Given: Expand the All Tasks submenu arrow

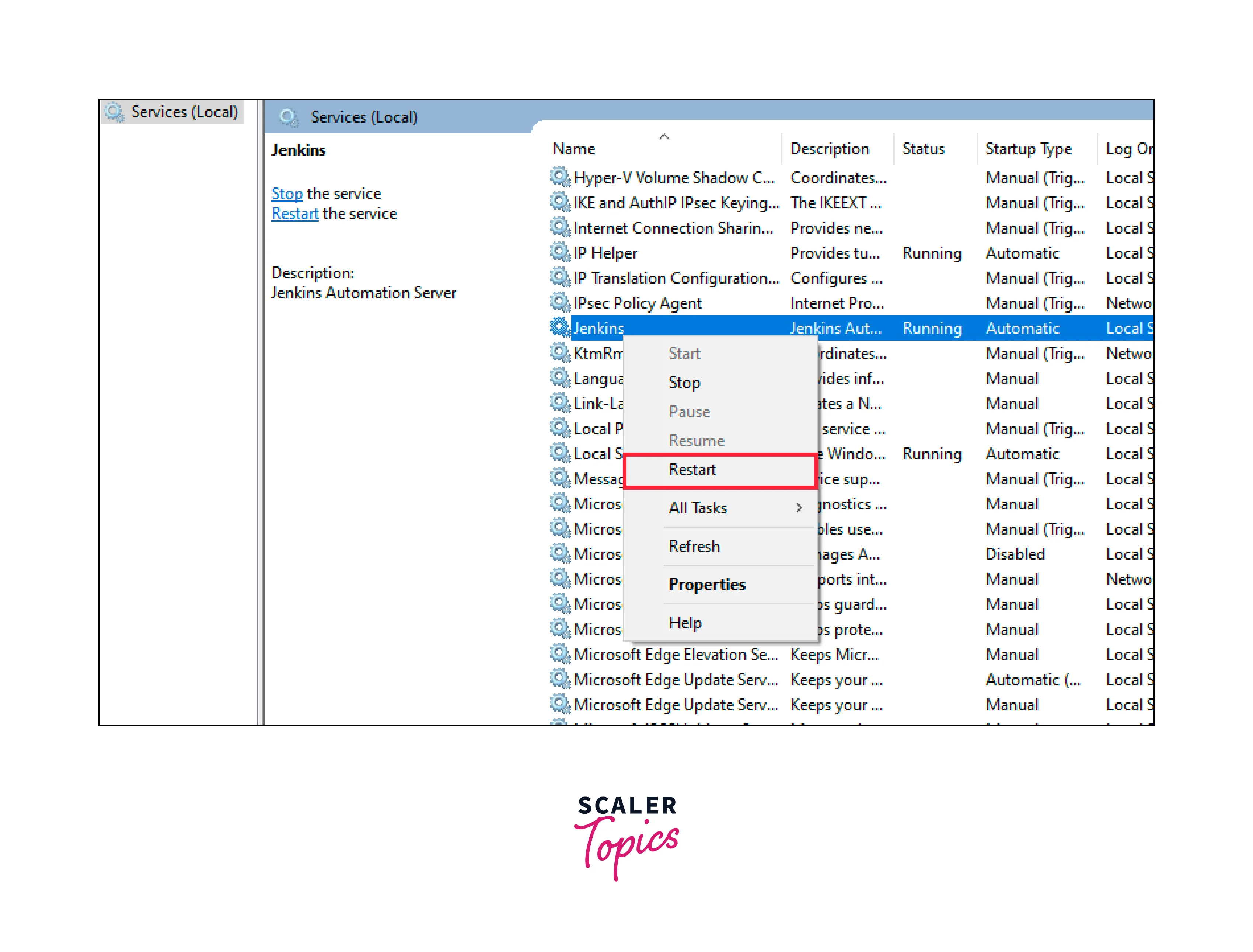Looking at the screenshot, I should coord(799,508).
